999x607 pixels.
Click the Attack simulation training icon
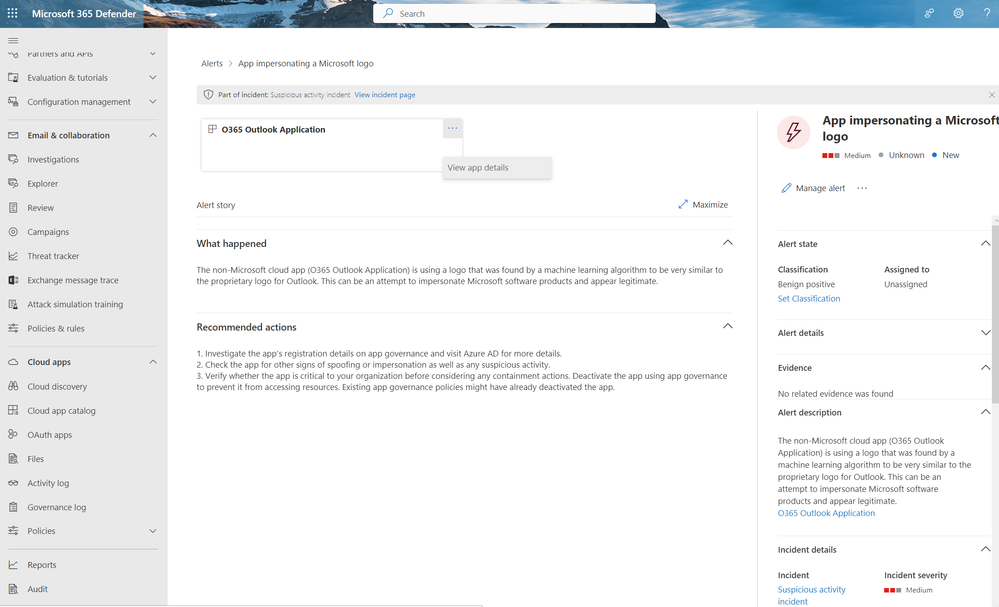[x=13, y=304]
